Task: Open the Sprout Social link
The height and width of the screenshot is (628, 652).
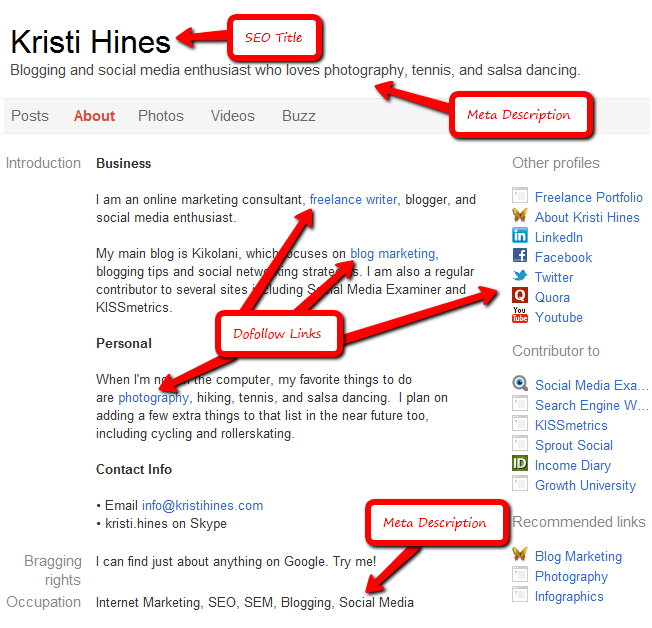Action: coord(574,445)
